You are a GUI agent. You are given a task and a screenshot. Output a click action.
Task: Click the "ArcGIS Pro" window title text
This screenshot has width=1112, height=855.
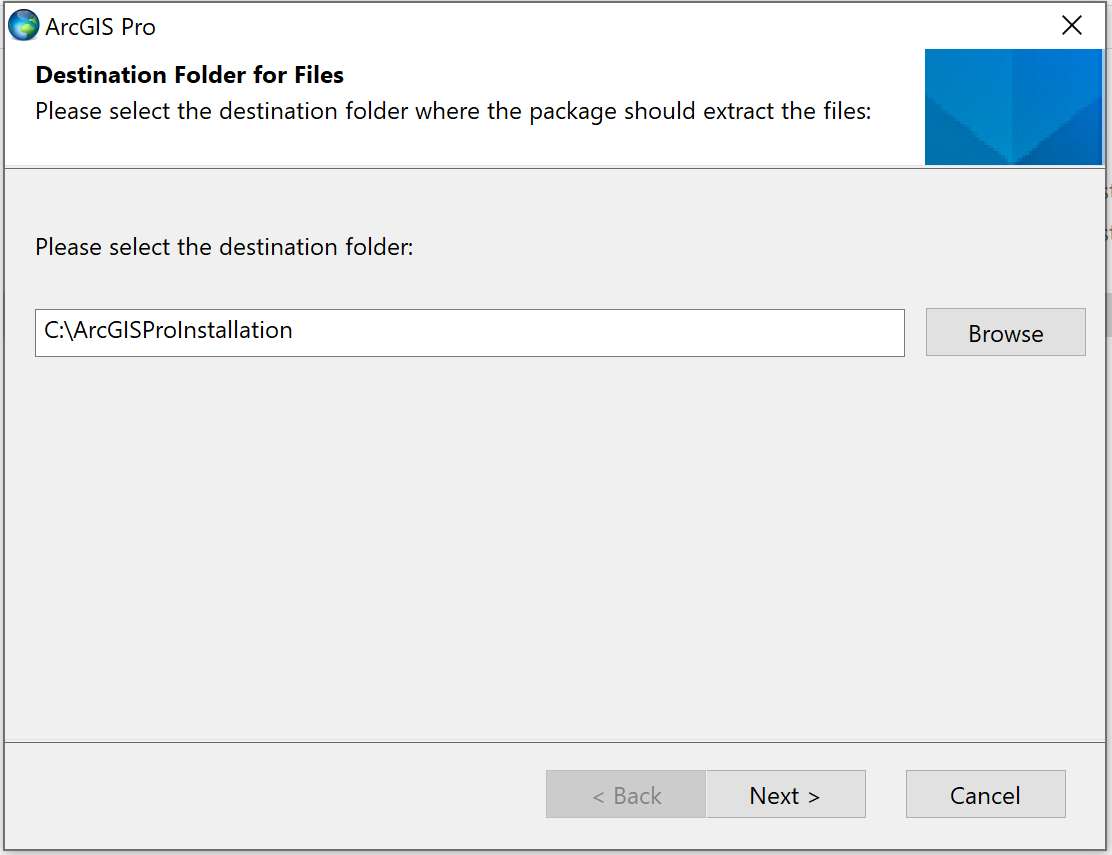[x=100, y=27]
